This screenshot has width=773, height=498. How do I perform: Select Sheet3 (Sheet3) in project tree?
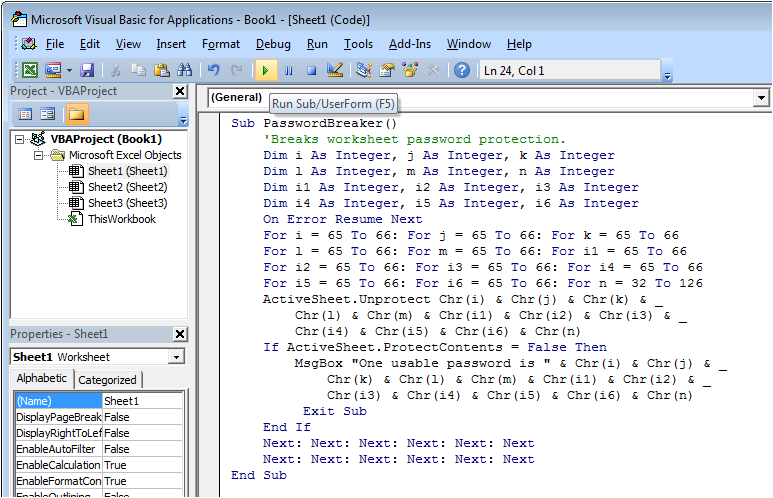pyautogui.click(x=128, y=203)
